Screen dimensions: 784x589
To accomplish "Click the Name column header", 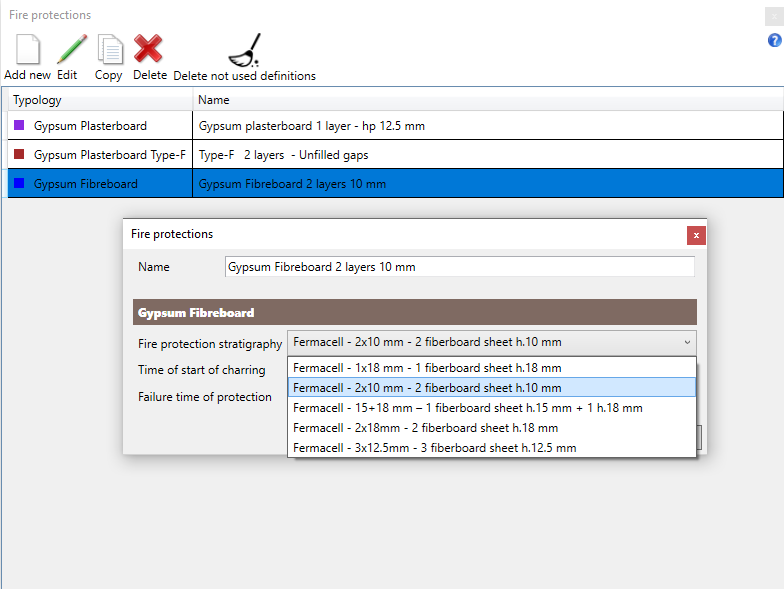I will 488,100.
